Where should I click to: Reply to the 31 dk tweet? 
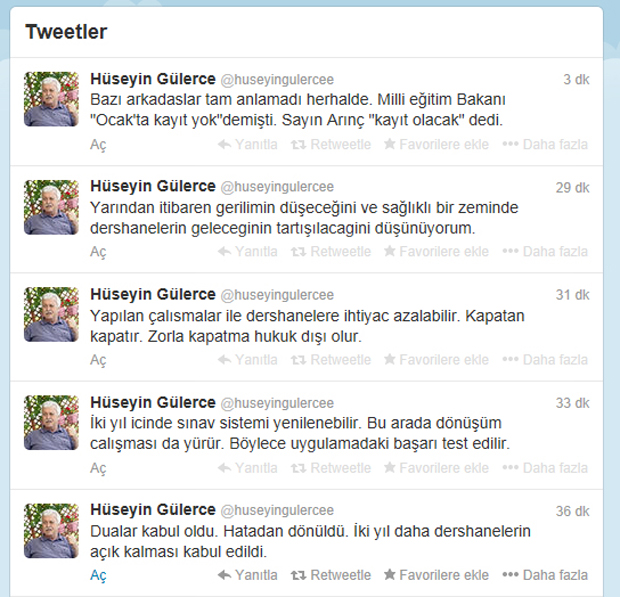248,360
